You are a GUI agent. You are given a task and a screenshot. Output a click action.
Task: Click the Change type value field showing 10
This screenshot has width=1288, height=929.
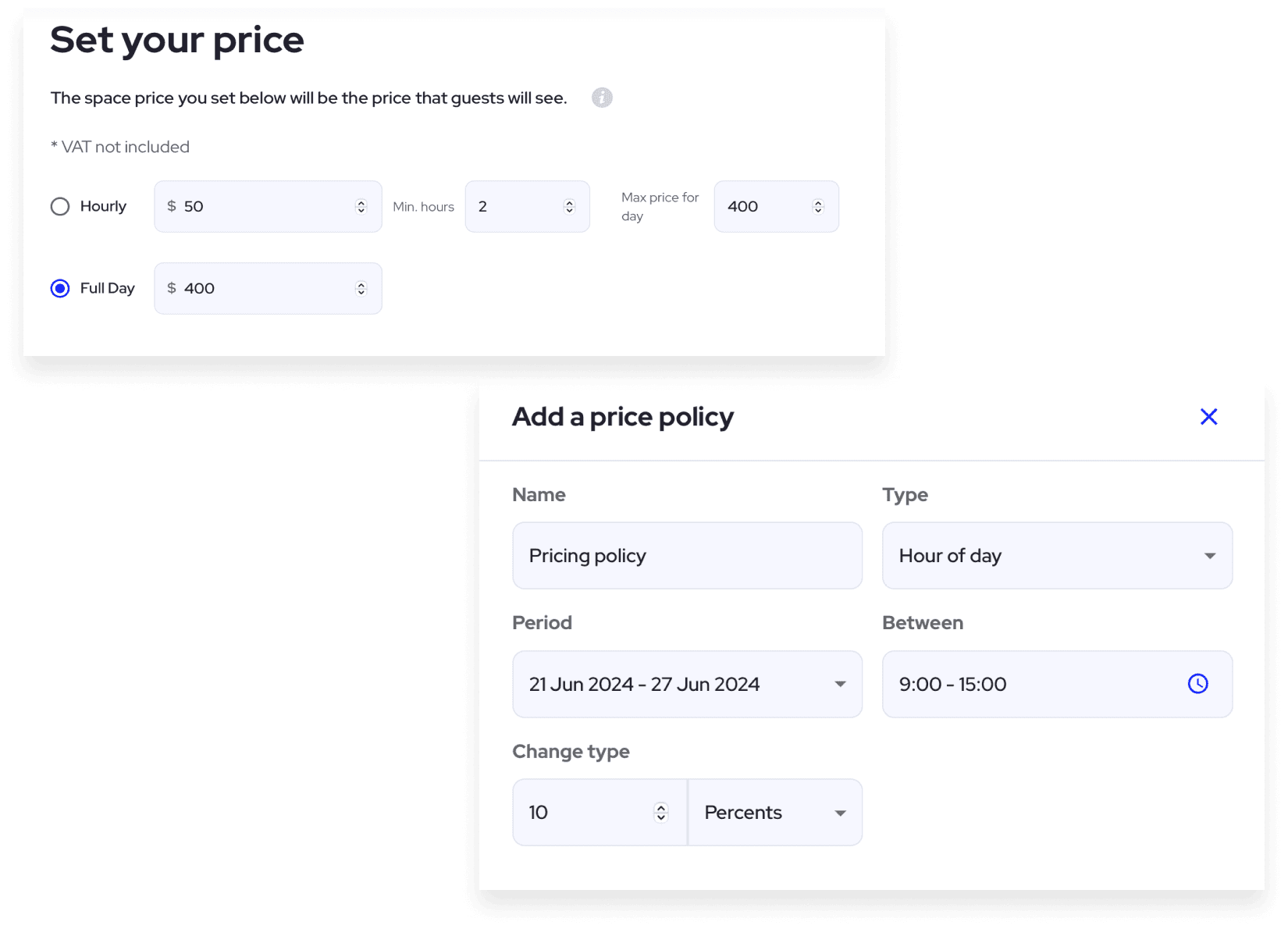[x=585, y=813]
